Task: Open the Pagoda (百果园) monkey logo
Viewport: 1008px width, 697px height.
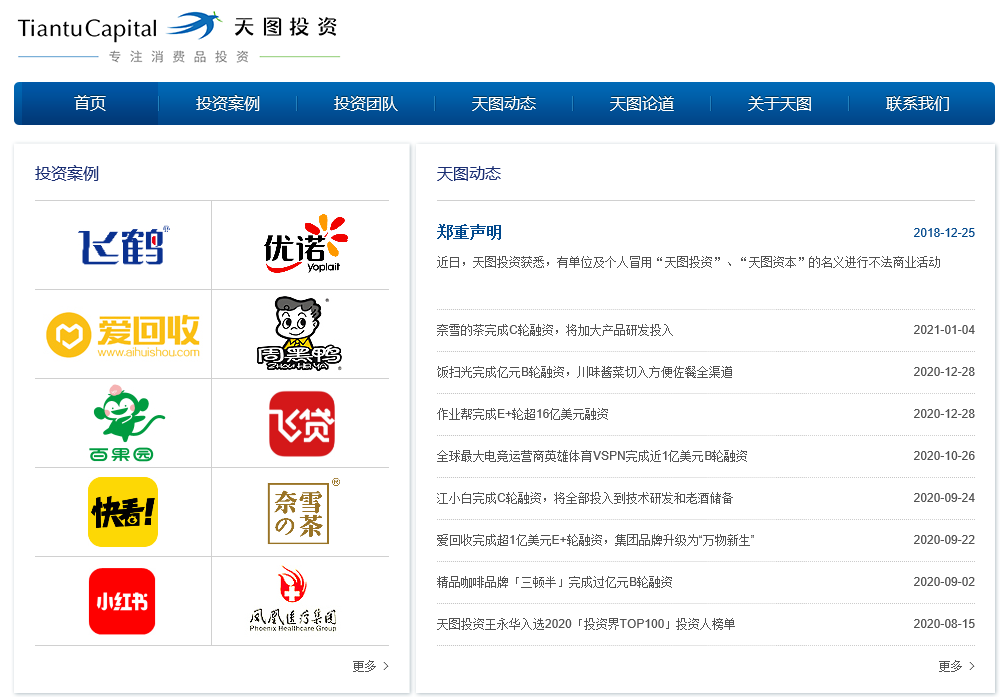Action: [x=123, y=423]
